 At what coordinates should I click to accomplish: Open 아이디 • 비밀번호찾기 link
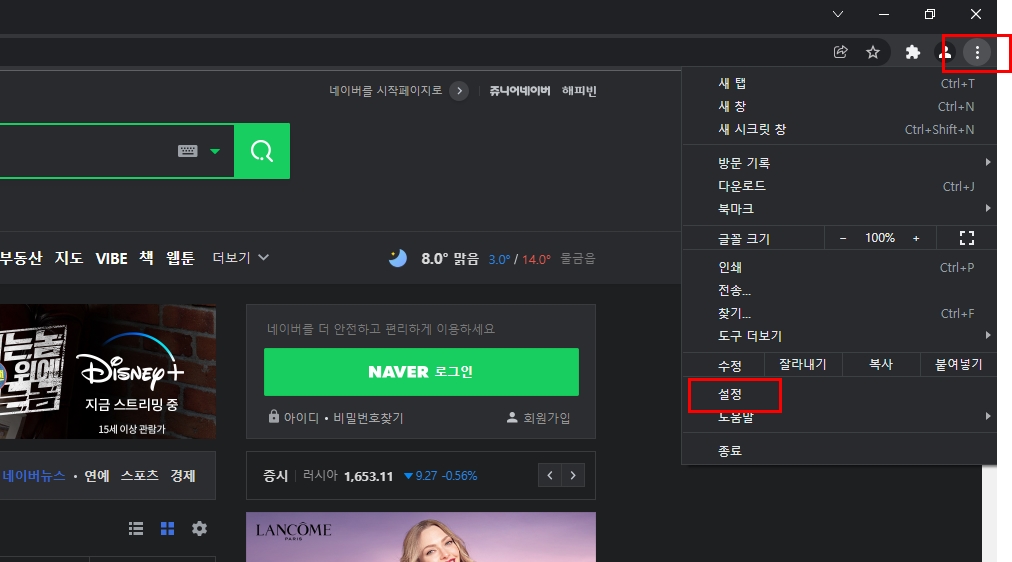click(x=343, y=418)
